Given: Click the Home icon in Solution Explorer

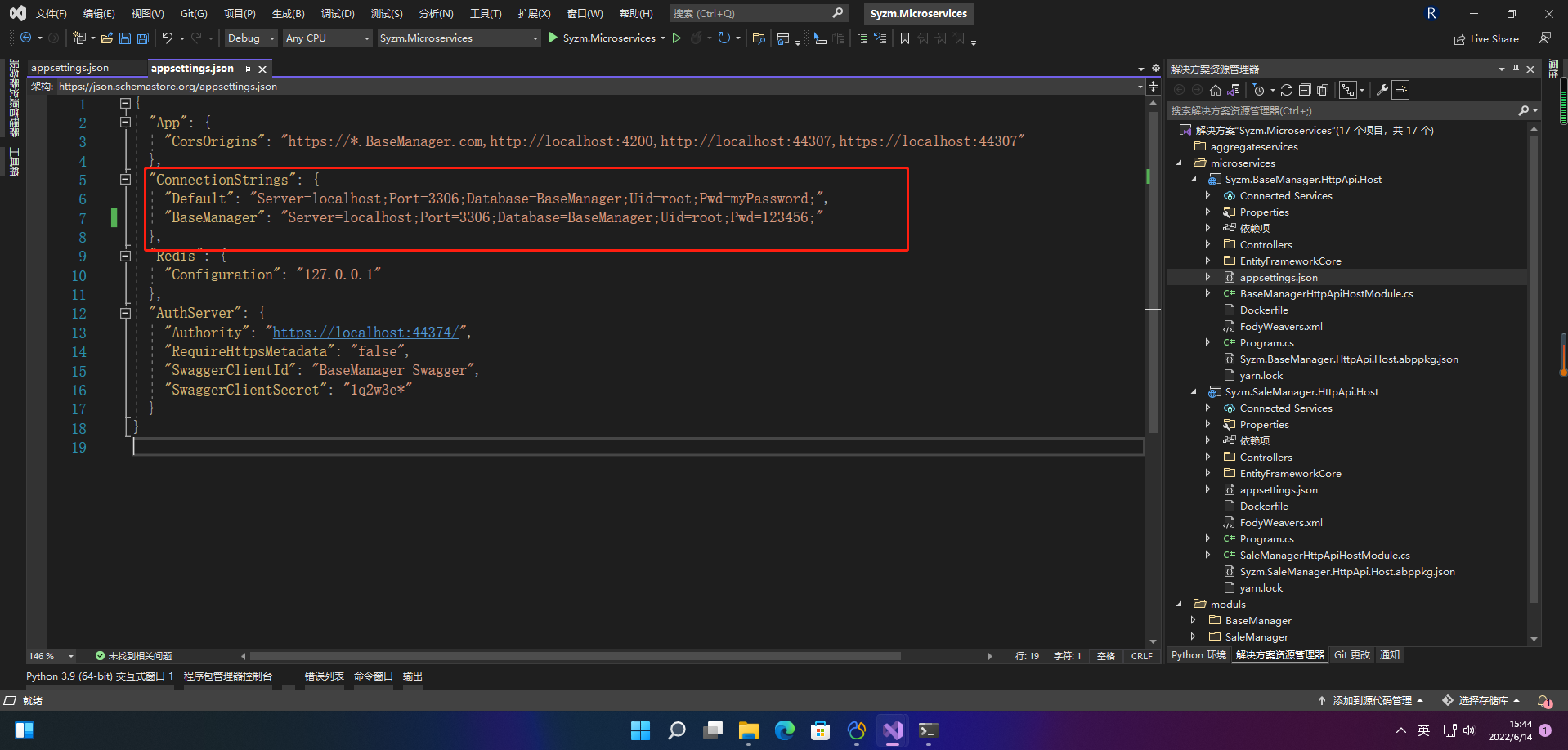Looking at the screenshot, I should [x=1216, y=90].
